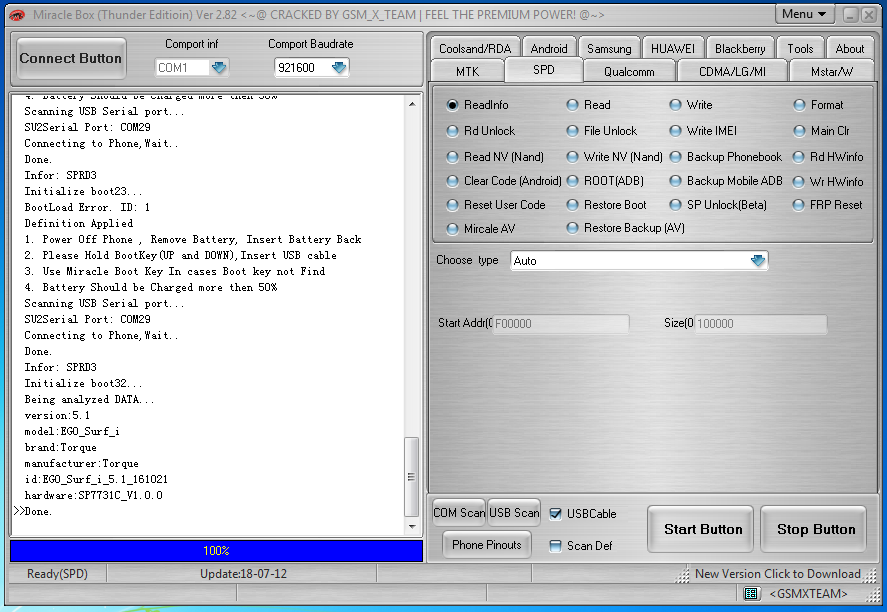Select the FRP Reset radio option

pos(798,205)
